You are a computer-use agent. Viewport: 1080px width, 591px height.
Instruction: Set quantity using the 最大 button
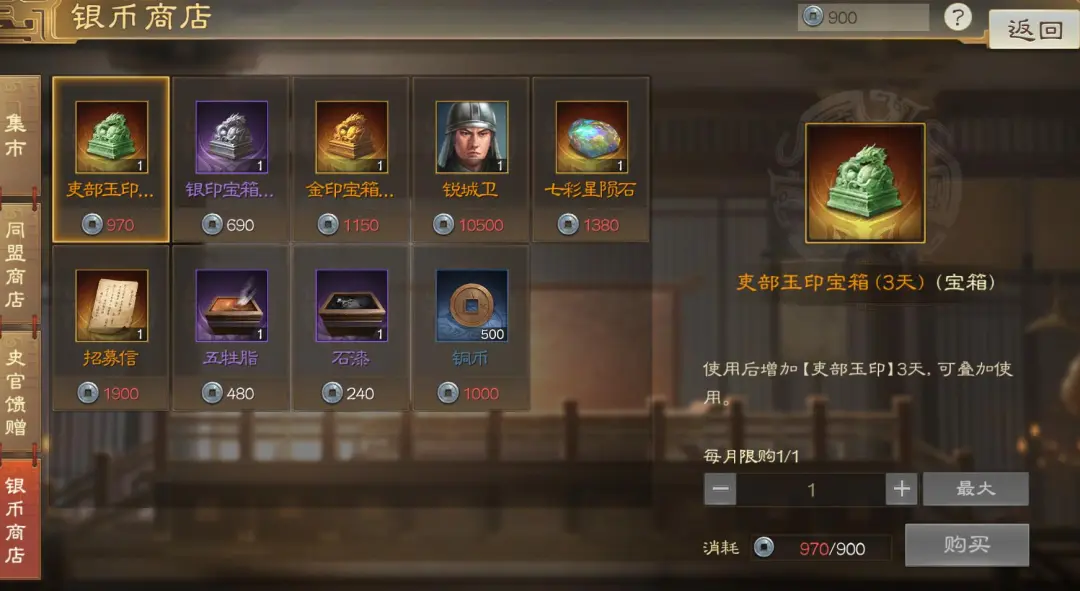coord(975,488)
